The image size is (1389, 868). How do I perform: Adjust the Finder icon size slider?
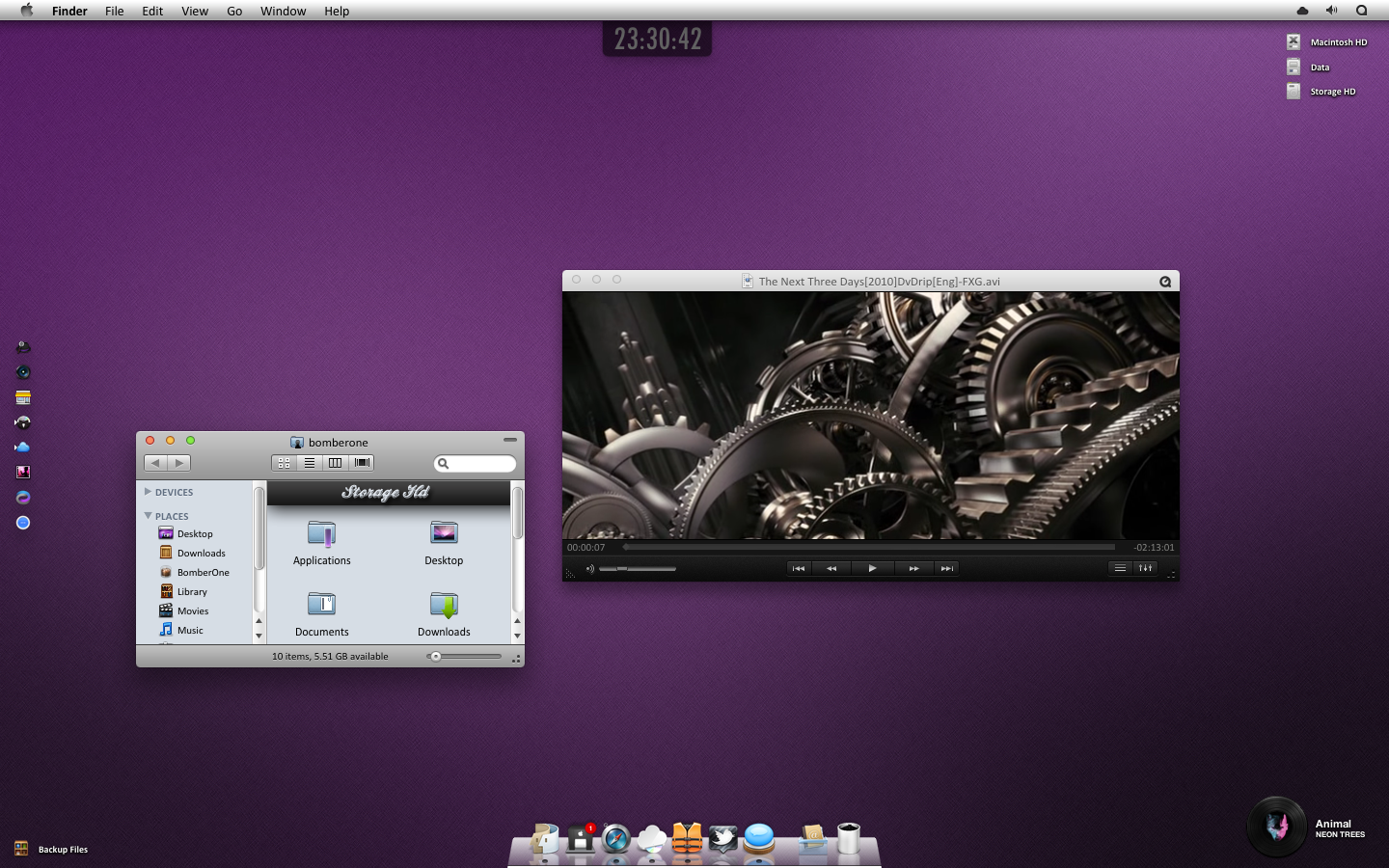coord(464,657)
